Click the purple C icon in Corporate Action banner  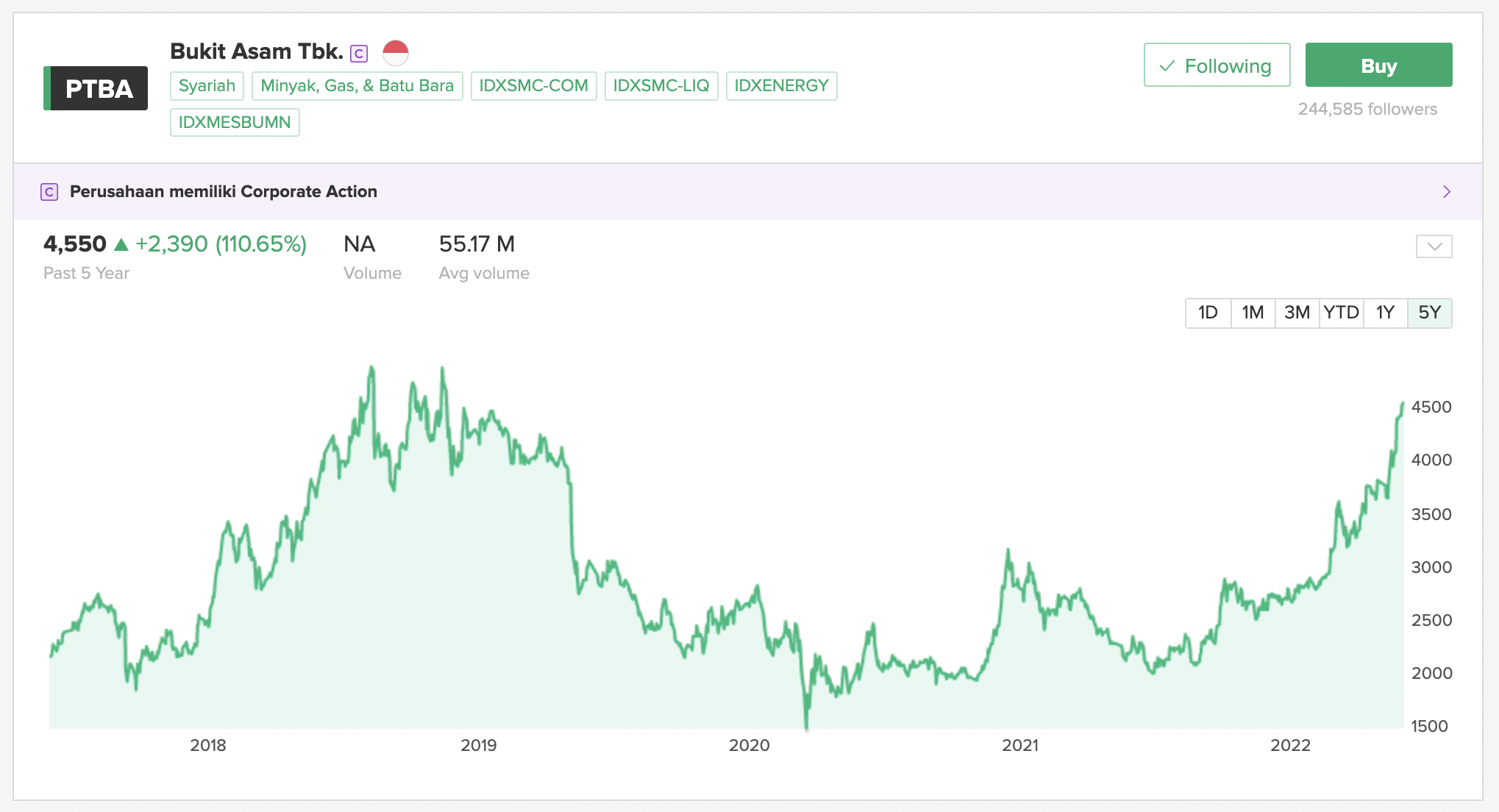(49, 192)
